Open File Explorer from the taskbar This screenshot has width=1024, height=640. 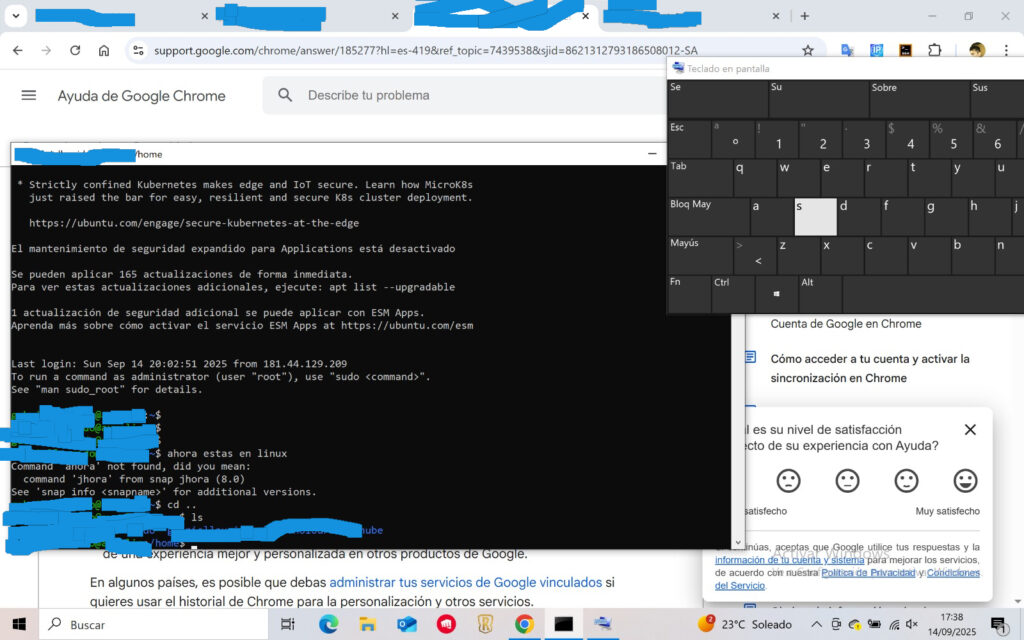[x=368, y=624]
